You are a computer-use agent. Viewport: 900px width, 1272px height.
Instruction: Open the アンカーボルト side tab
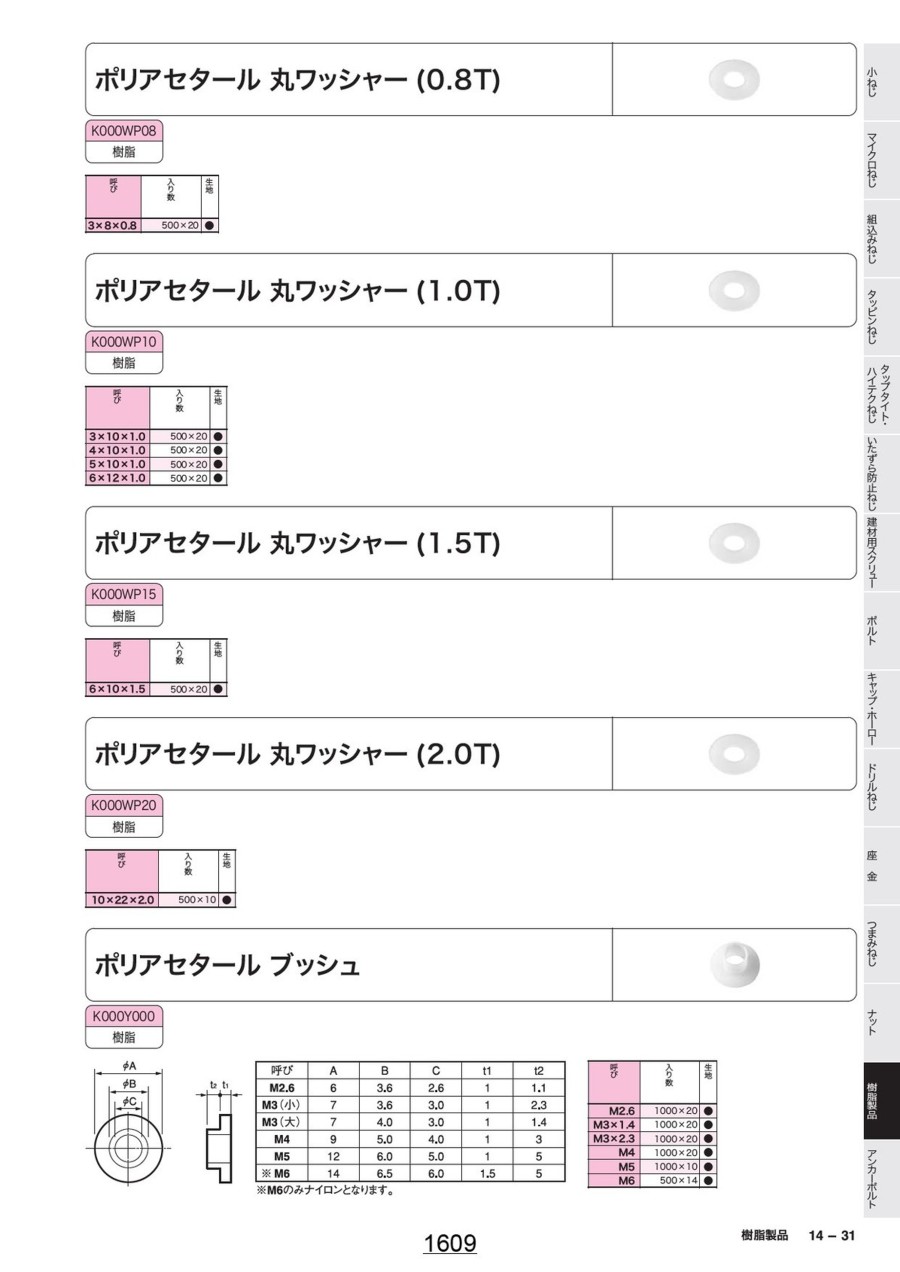point(872,1178)
